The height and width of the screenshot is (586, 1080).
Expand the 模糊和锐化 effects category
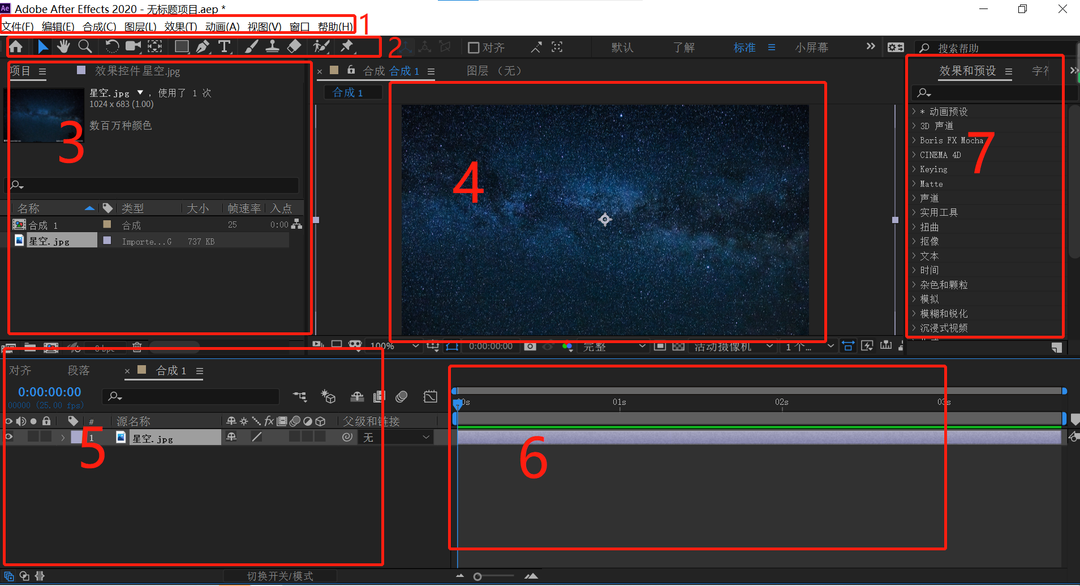(914, 314)
